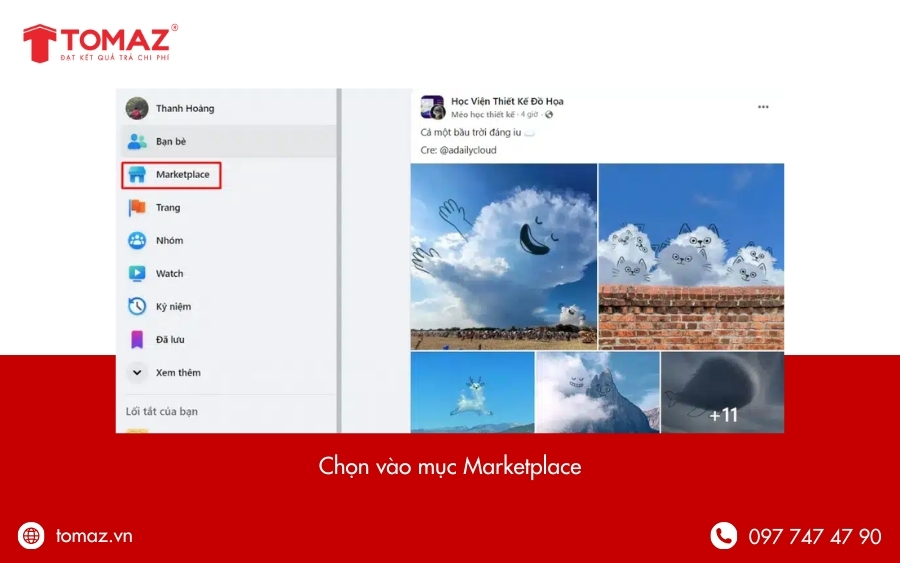900x563 pixels.
Task: Open the cat clouds on brick wall photo
Action: [691, 256]
